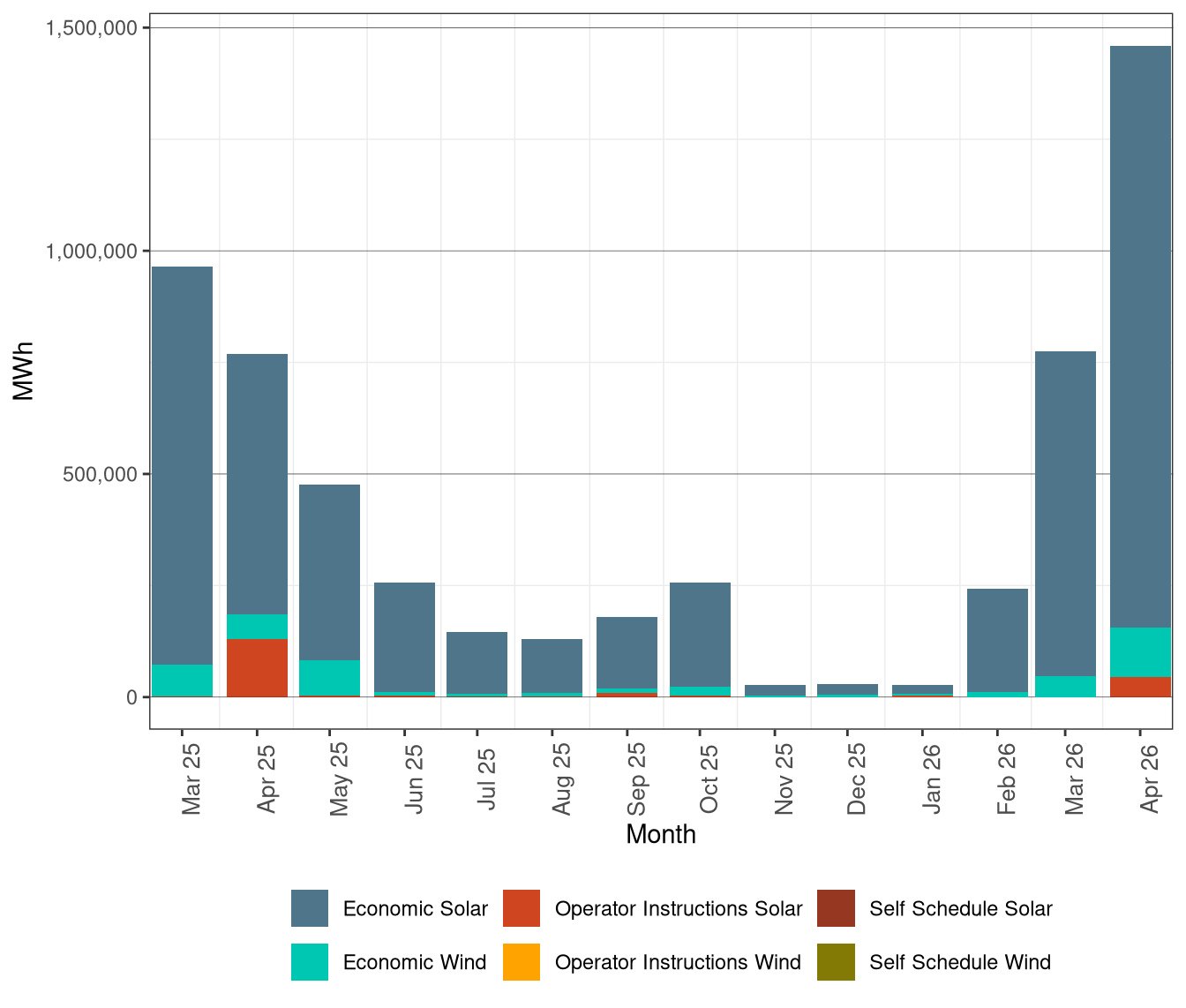Viewport: 1186px width, 1008px height.
Task: Click the Economic Solar bar for Aug 25
Action: (552, 666)
